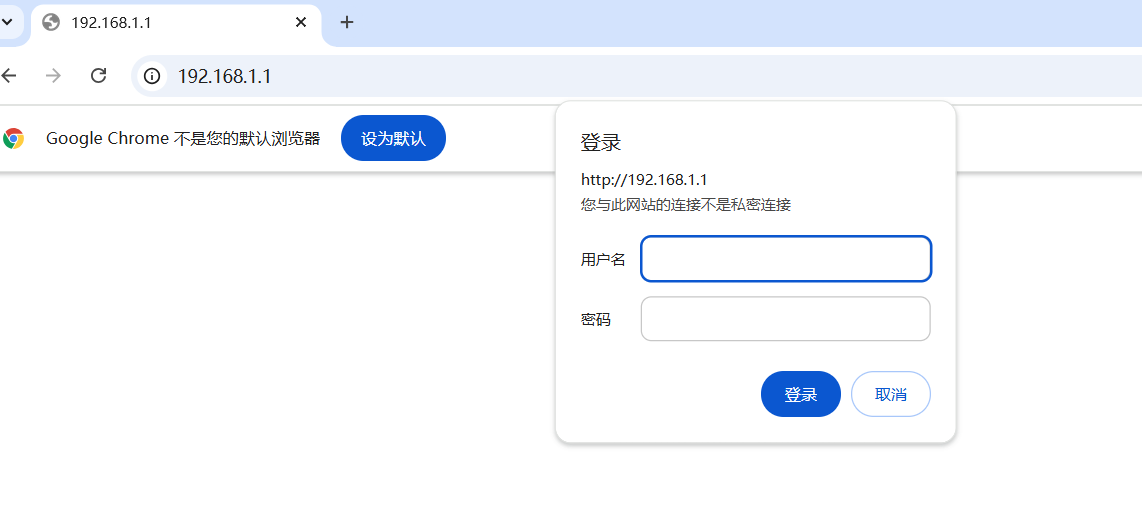Focus the 用户名 input field
This screenshot has height=508, width=1142.
(x=786, y=259)
